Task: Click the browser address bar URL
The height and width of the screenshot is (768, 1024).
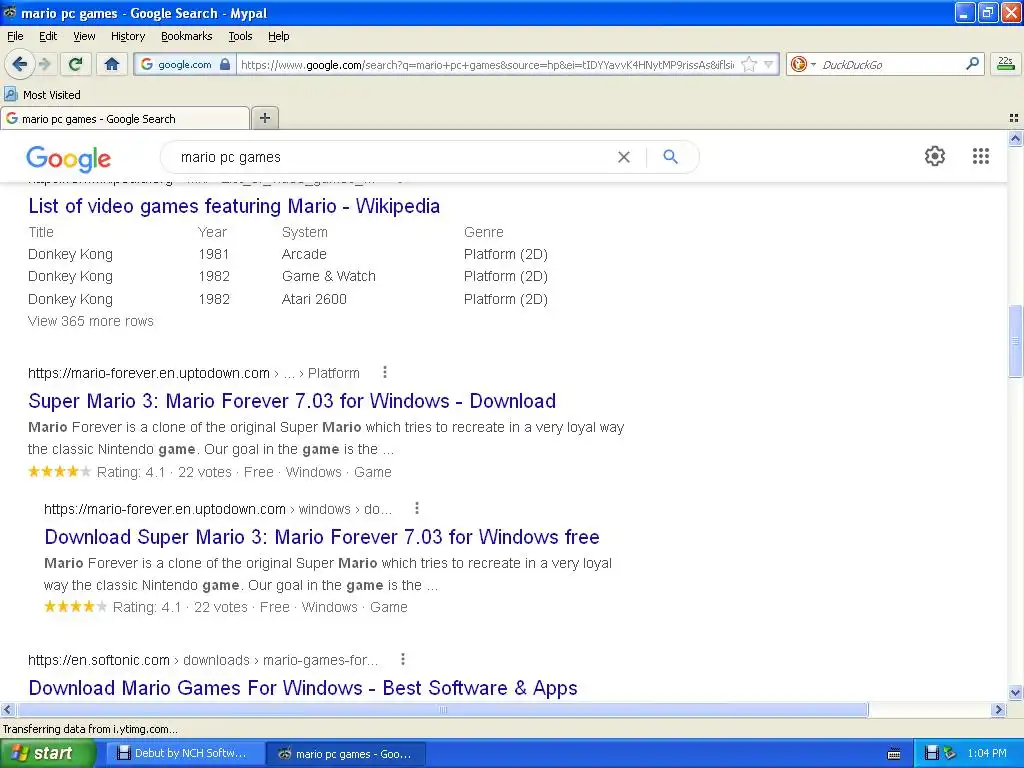Action: [x=487, y=65]
